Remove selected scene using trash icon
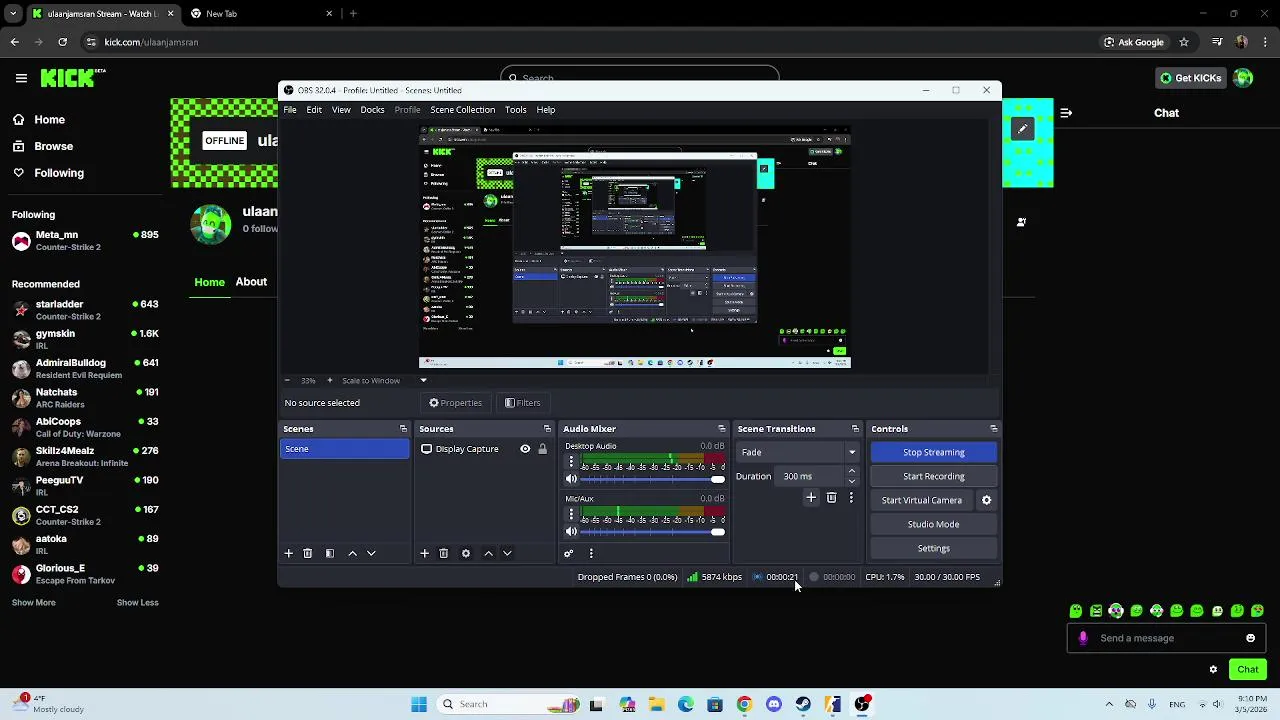Screen dimensions: 1280x720 tap(308, 553)
